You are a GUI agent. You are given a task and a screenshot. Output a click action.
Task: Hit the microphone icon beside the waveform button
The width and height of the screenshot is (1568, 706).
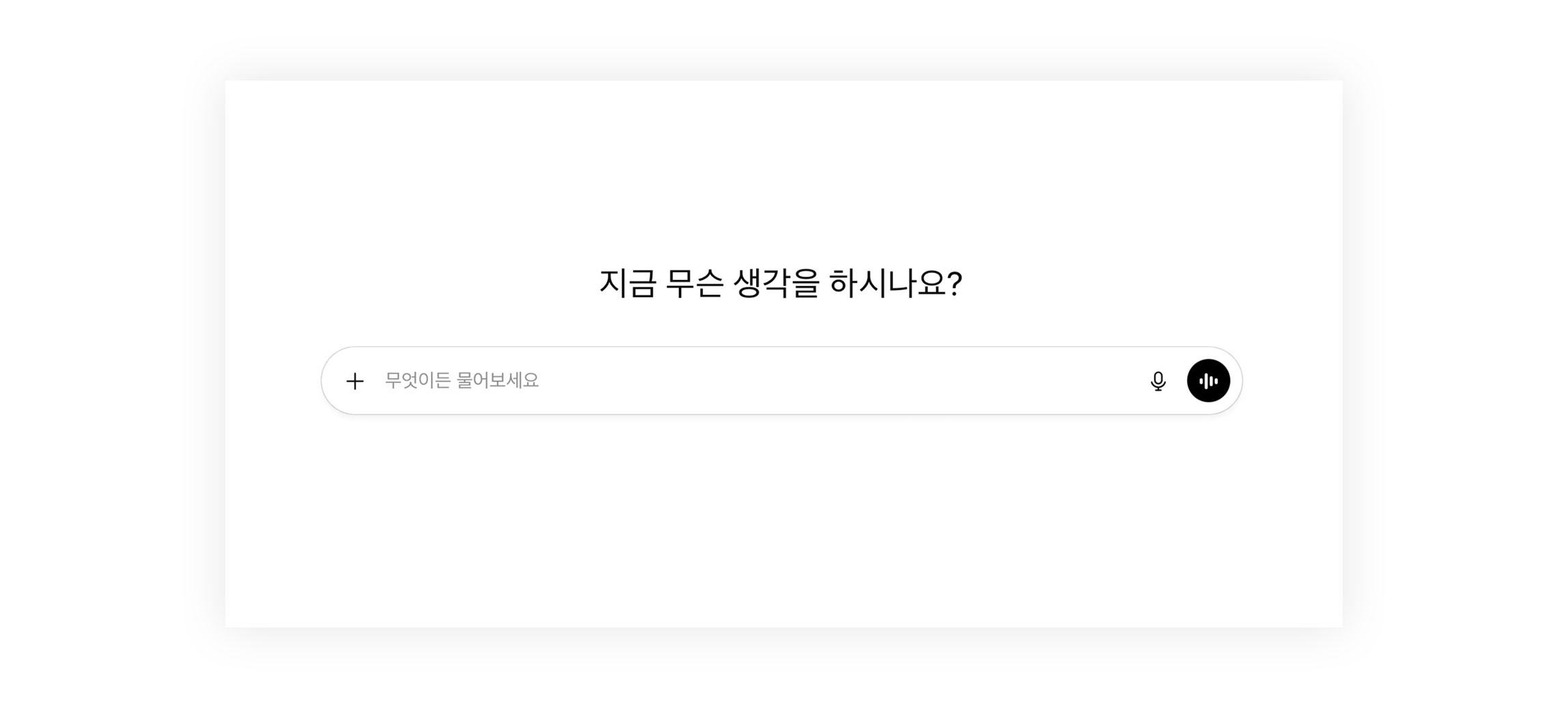tap(1158, 381)
